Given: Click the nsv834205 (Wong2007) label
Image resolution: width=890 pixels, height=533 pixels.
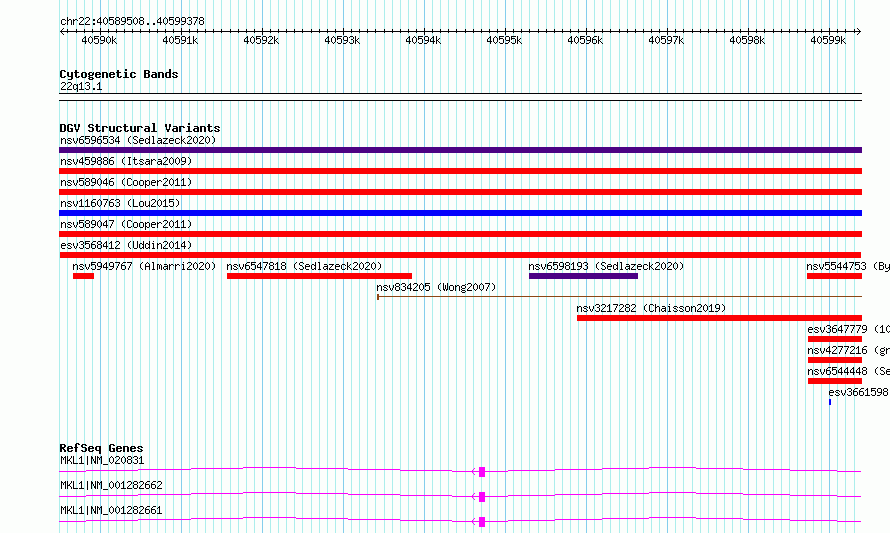Looking at the screenshot, I should tap(436, 287).
